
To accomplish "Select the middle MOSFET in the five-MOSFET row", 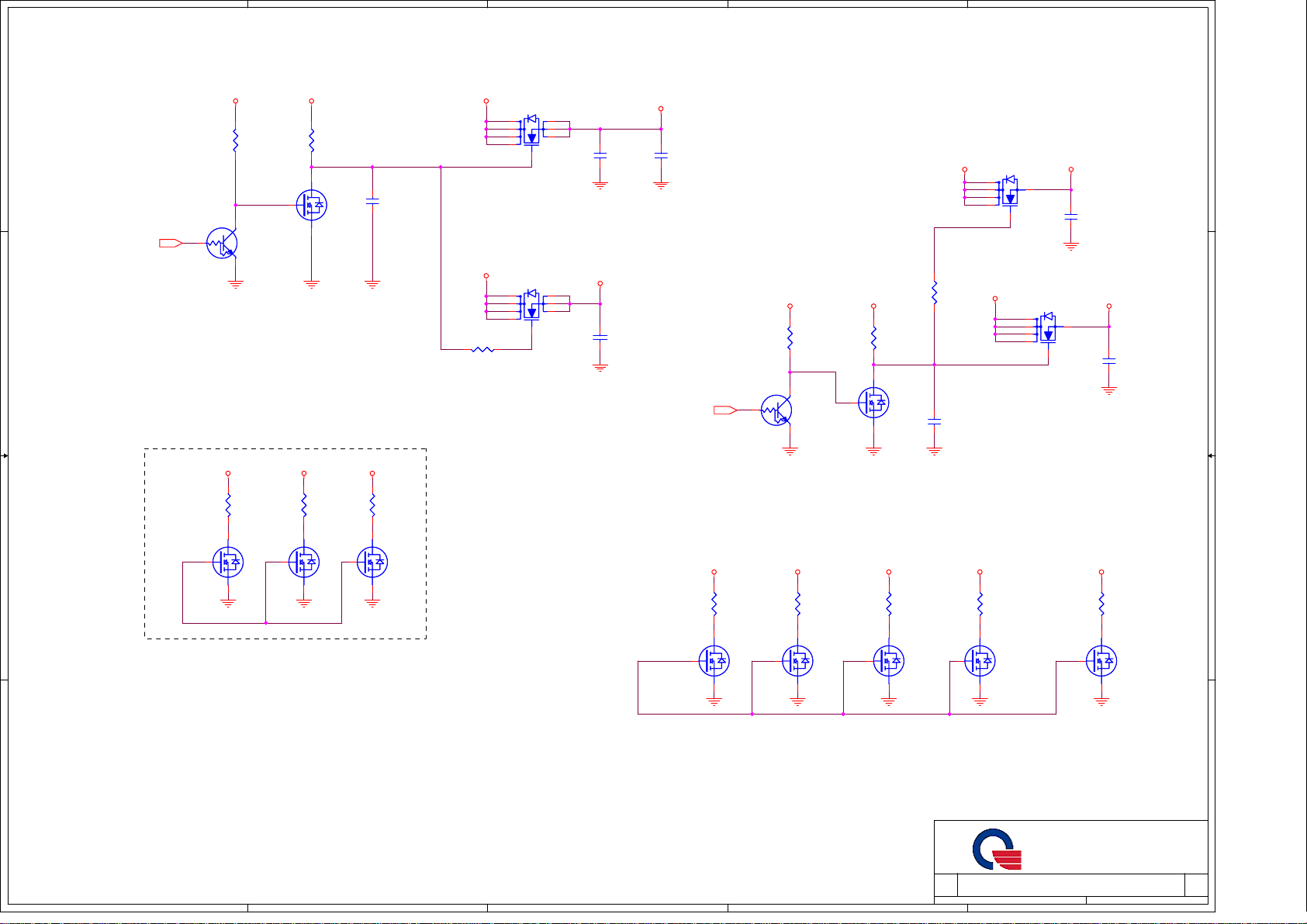I will [889, 661].
